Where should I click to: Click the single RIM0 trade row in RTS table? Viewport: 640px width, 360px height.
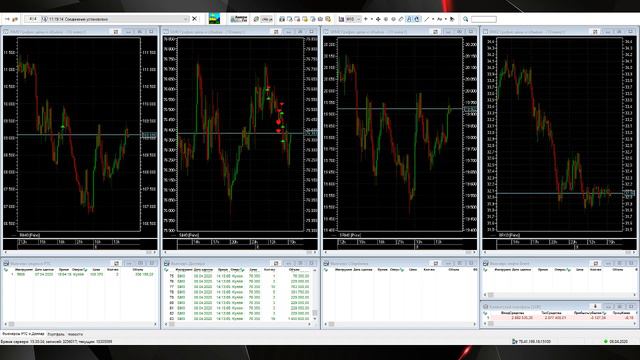tap(80, 275)
